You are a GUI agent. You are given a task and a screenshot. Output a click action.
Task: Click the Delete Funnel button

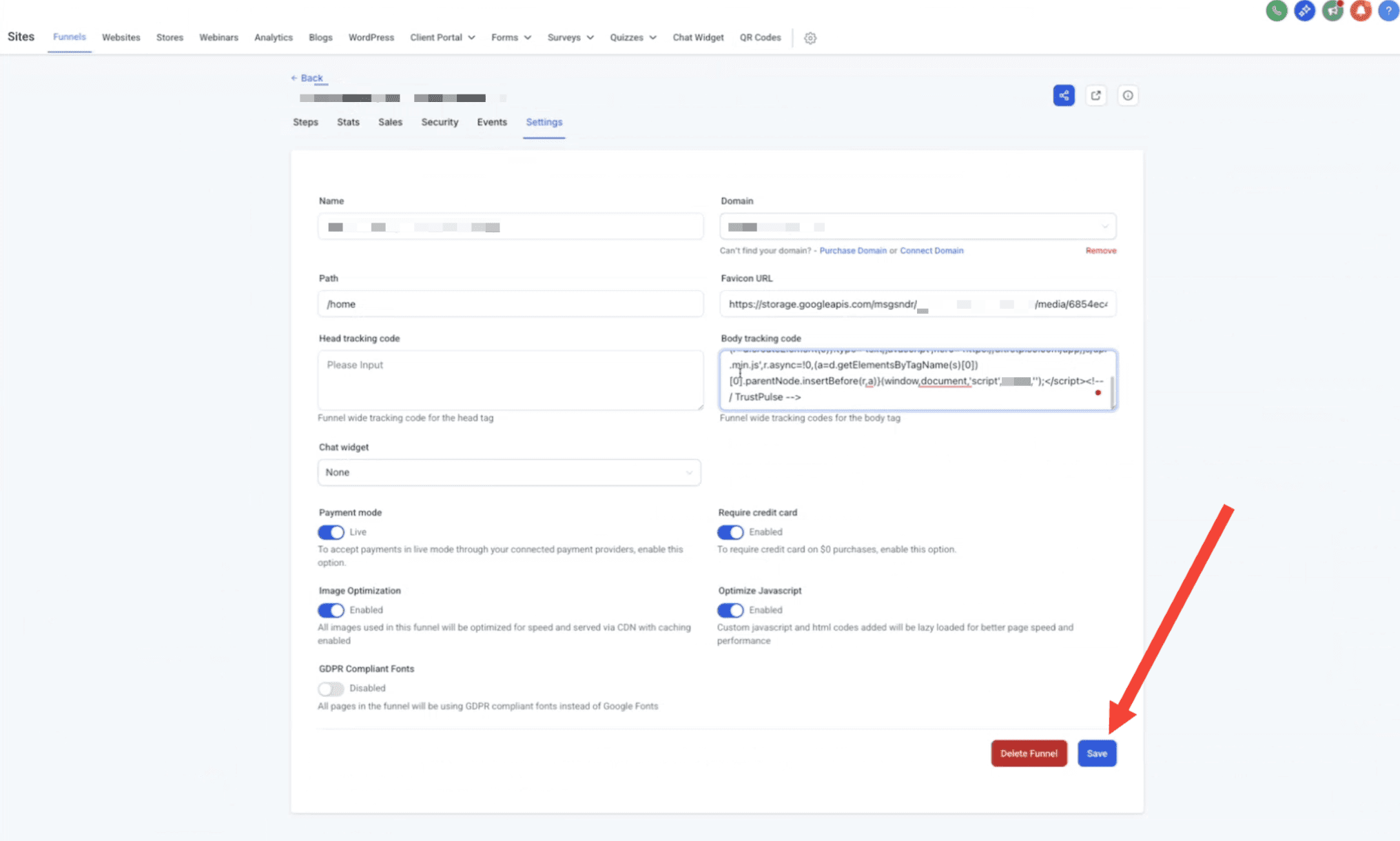(x=1029, y=753)
